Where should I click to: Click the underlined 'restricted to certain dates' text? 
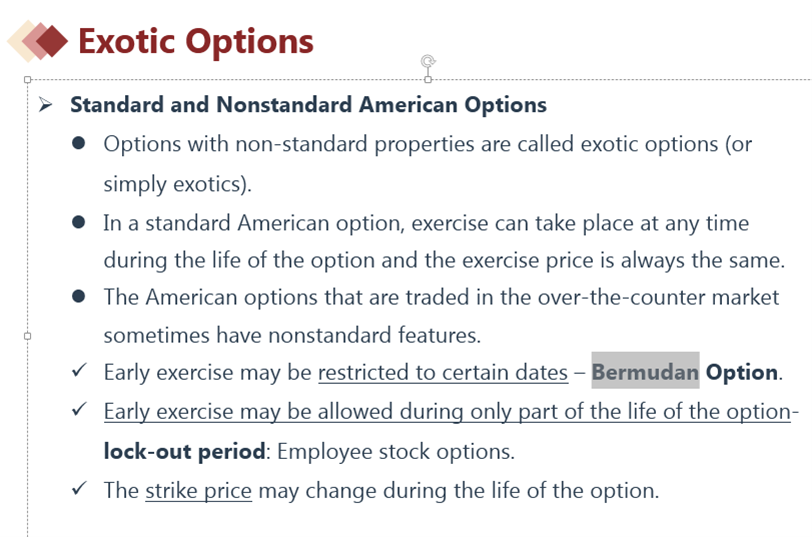(x=443, y=373)
